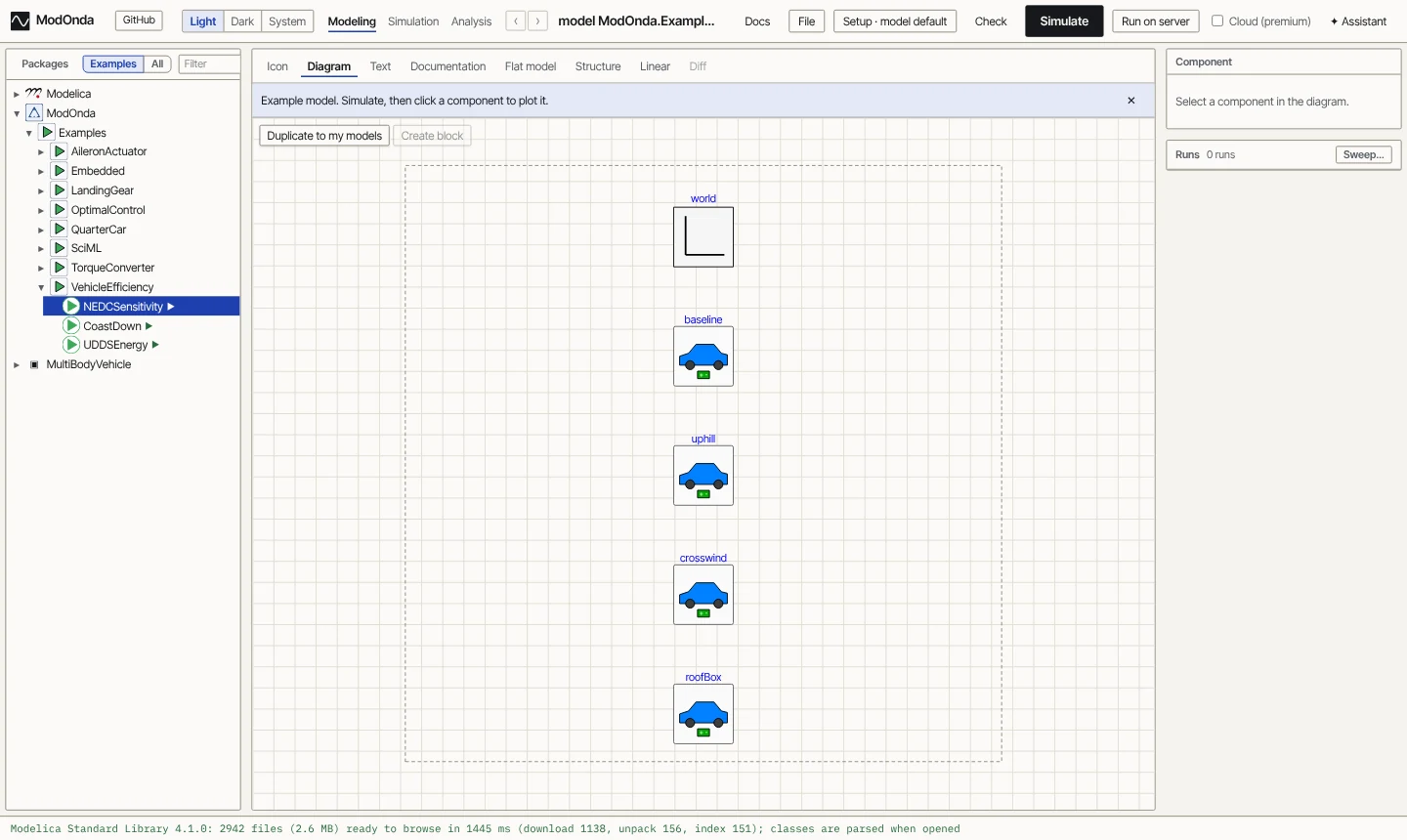1407x840 pixels.
Task: Go back with the left chevron
Action: (x=516, y=21)
